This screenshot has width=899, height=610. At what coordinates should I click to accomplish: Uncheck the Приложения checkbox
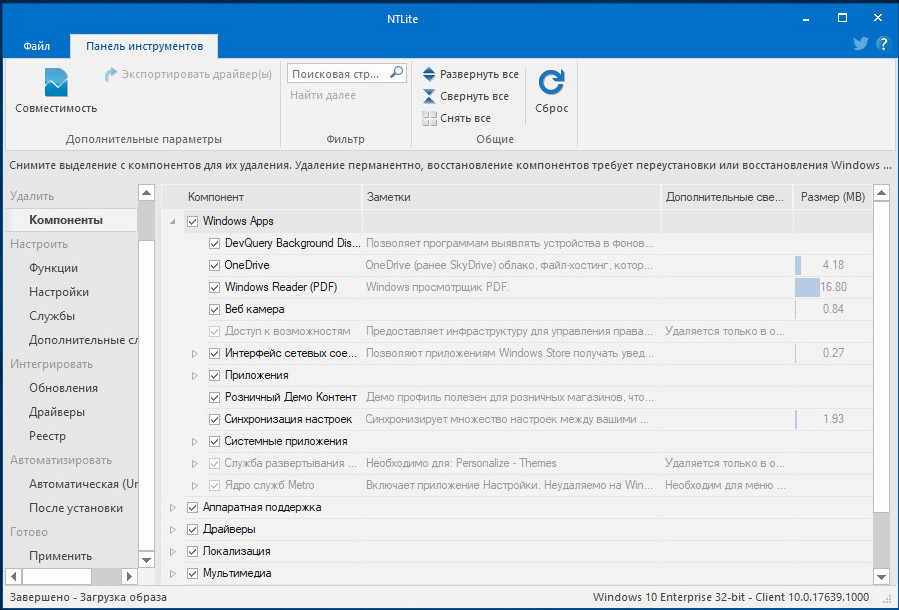(214, 376)
